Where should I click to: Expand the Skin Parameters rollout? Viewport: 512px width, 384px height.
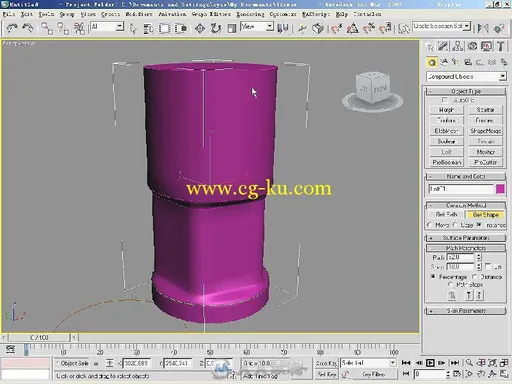[466, 311]
